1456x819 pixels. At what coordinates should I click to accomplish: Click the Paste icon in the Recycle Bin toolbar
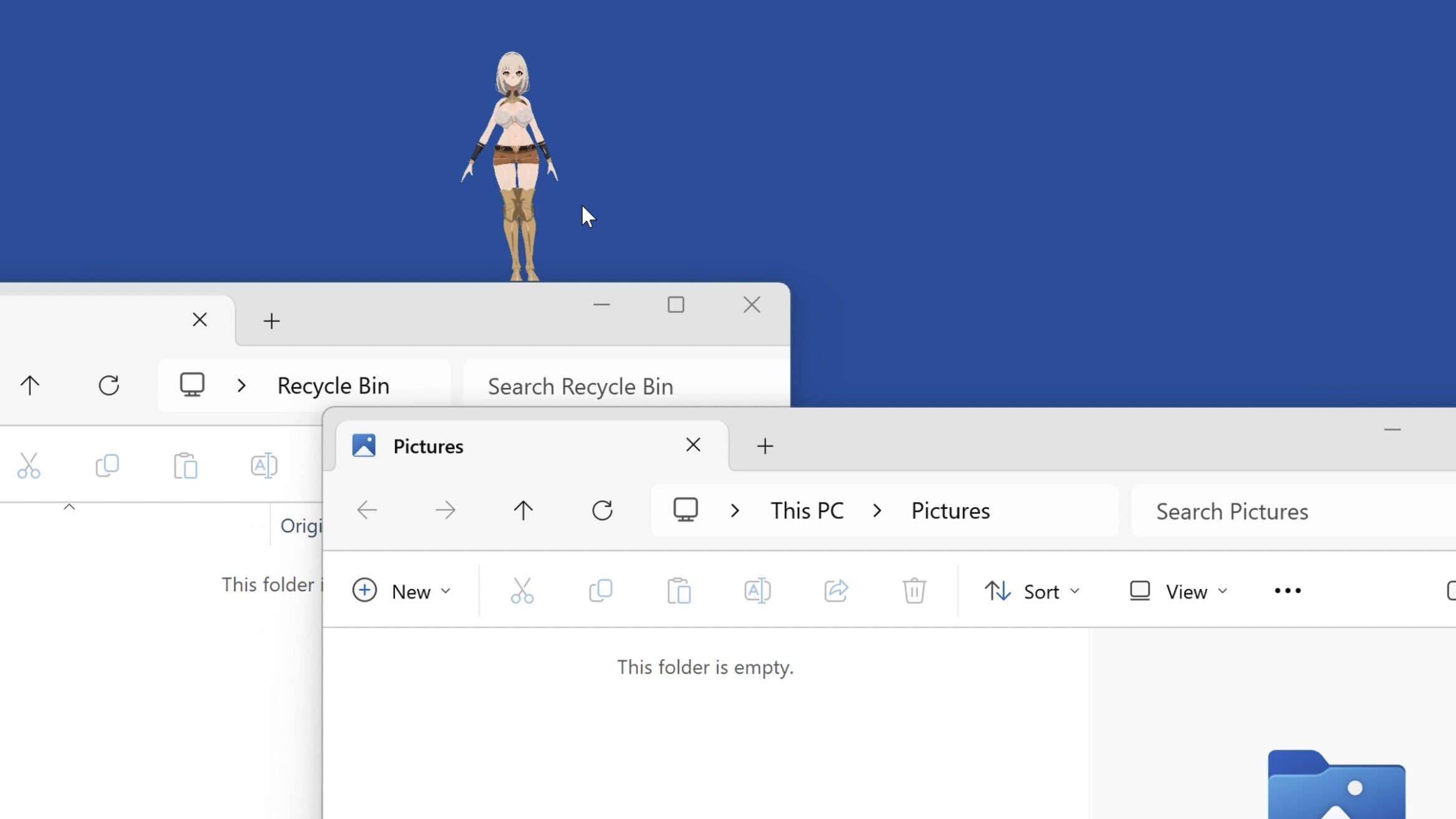pyautogui.click(x=185, y=465)
